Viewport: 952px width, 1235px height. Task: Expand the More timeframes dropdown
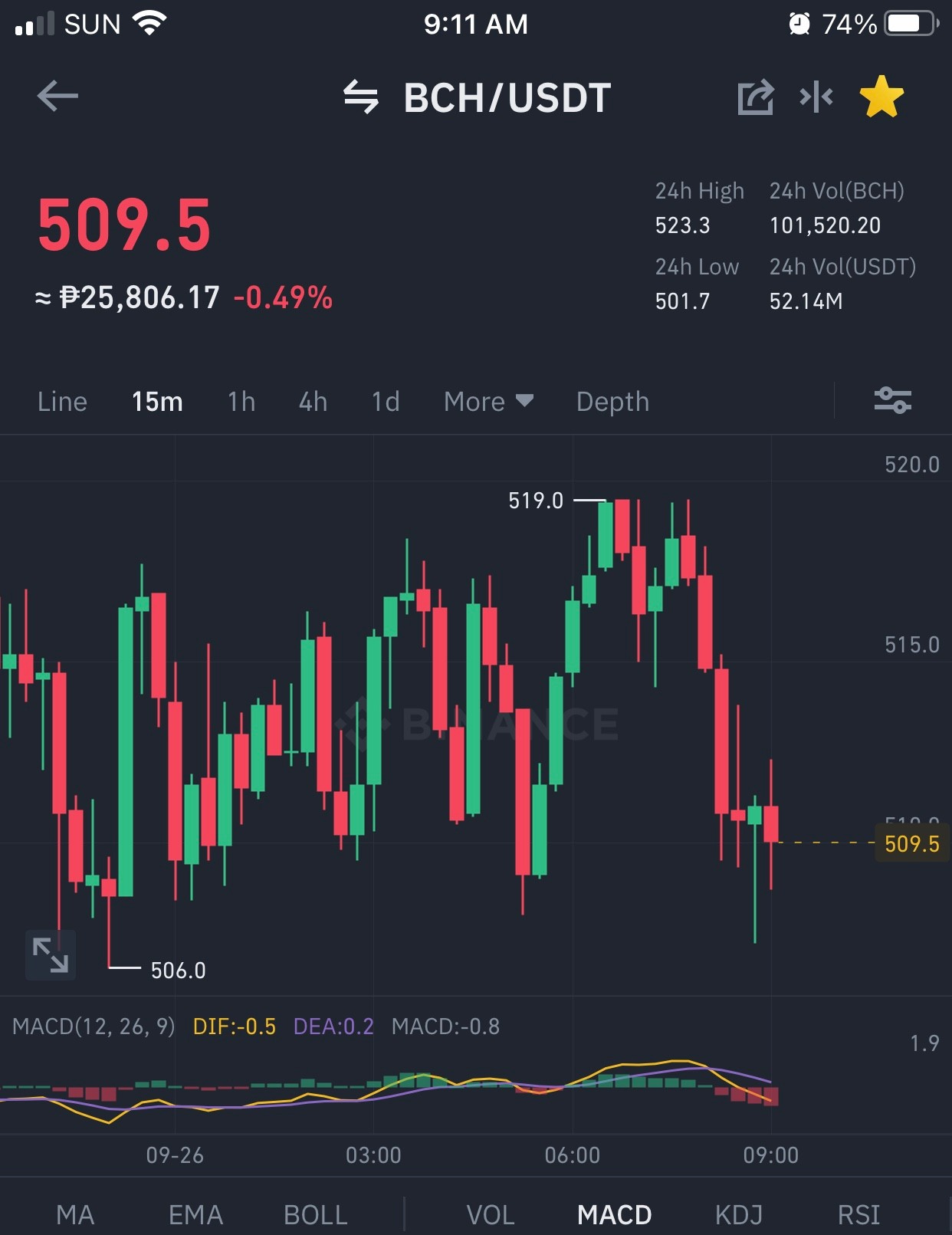[488, 402]
